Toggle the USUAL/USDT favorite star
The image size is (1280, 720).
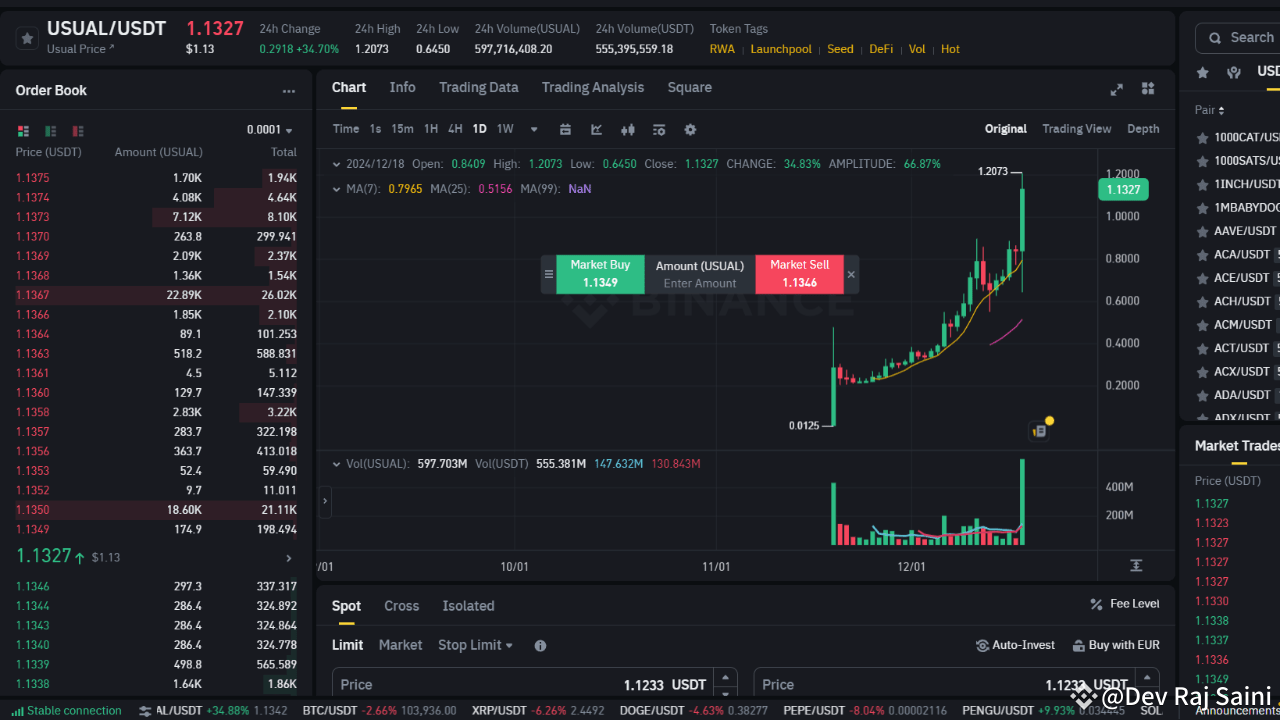coord(27,38)
